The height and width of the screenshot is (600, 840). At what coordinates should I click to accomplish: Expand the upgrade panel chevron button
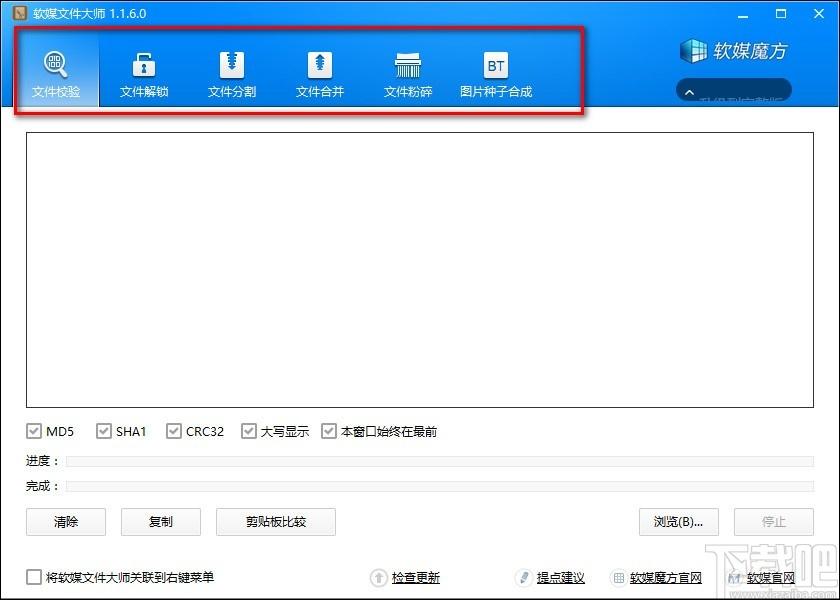tap(689, 92)
